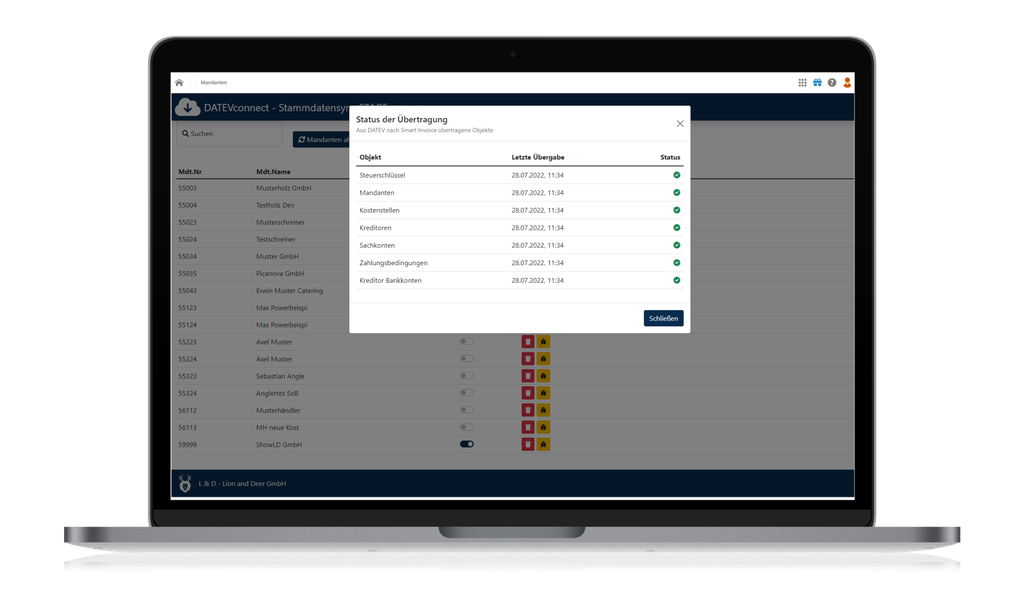Enable the toggle for mandant 55223
1024x589 pixels.
click(467, 342)
